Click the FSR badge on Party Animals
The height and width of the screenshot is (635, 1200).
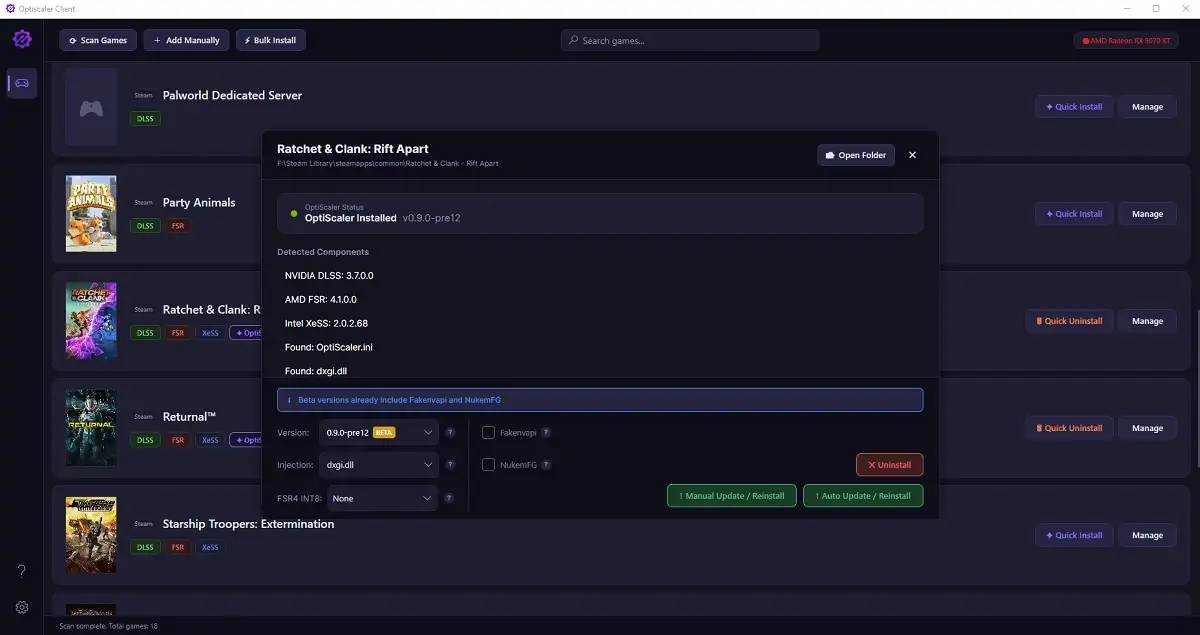(178, 226)
